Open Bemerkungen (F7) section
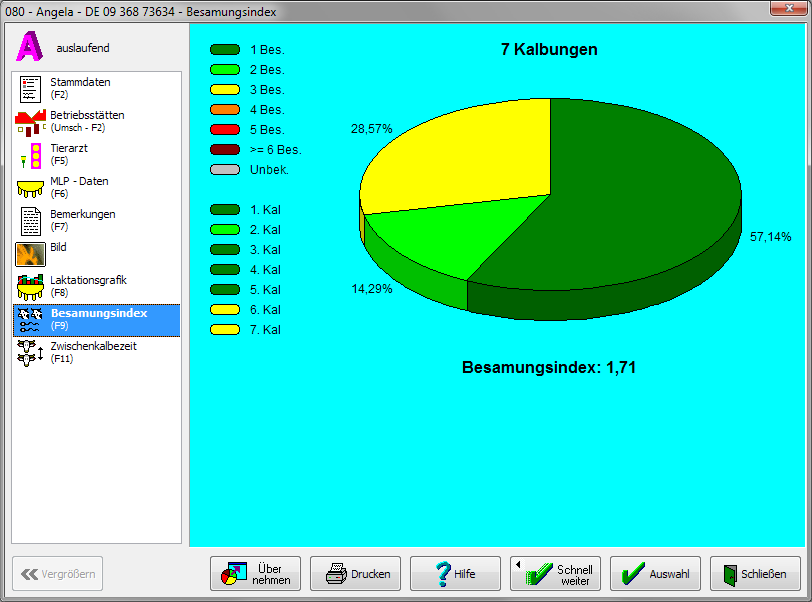This screenshot has width=812, height=602. pos(97,221)
